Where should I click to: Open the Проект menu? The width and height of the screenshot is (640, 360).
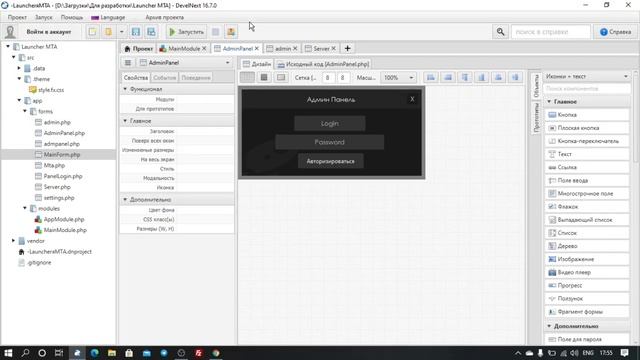click(x=17, y=18)
